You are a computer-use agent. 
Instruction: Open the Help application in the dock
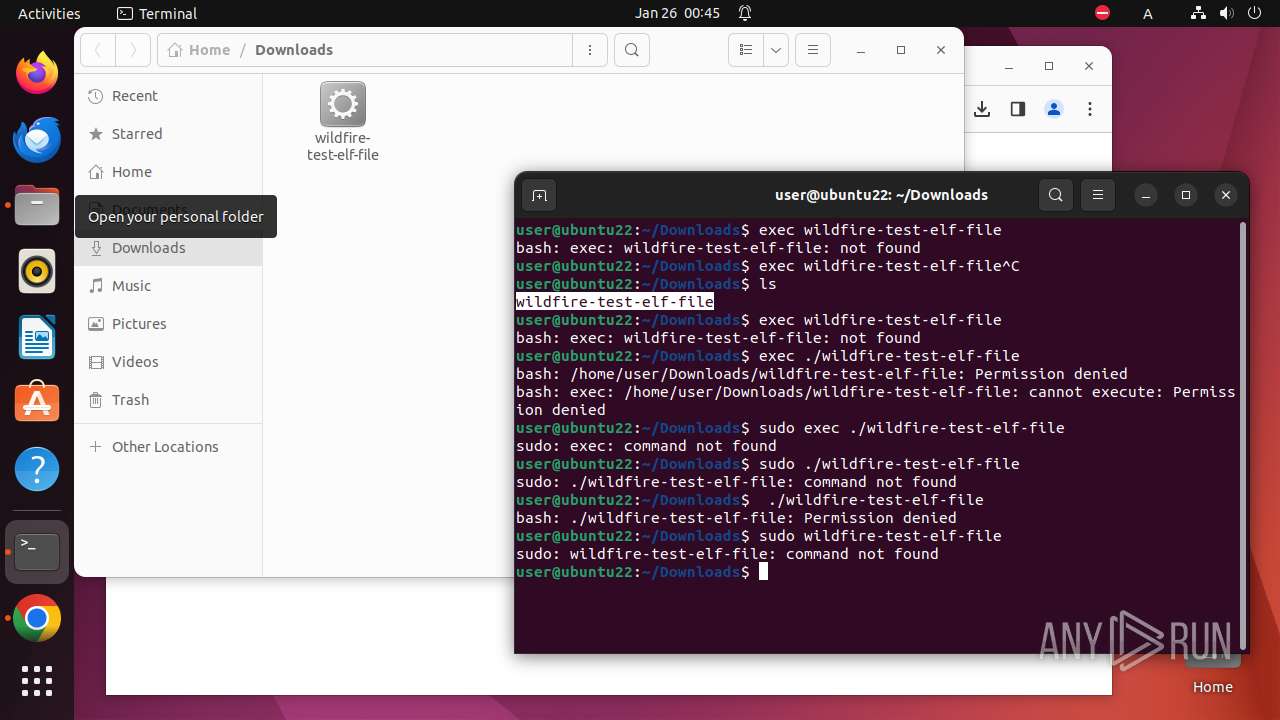pos(37,469)
